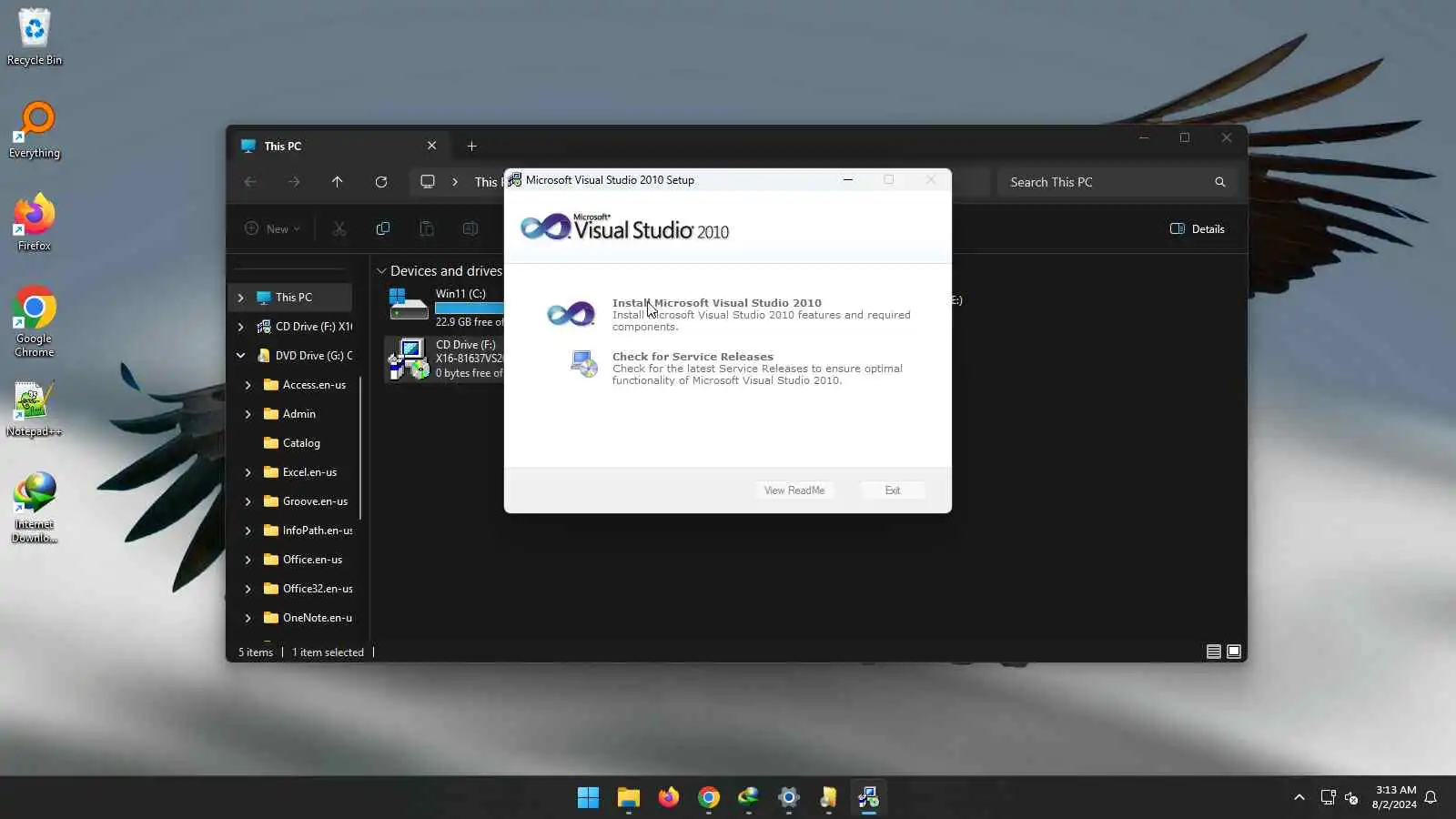The width and height of the screenshot is (1456, 819).
Task: Switch to large thumbnails view
Action: coord(1234,652)
